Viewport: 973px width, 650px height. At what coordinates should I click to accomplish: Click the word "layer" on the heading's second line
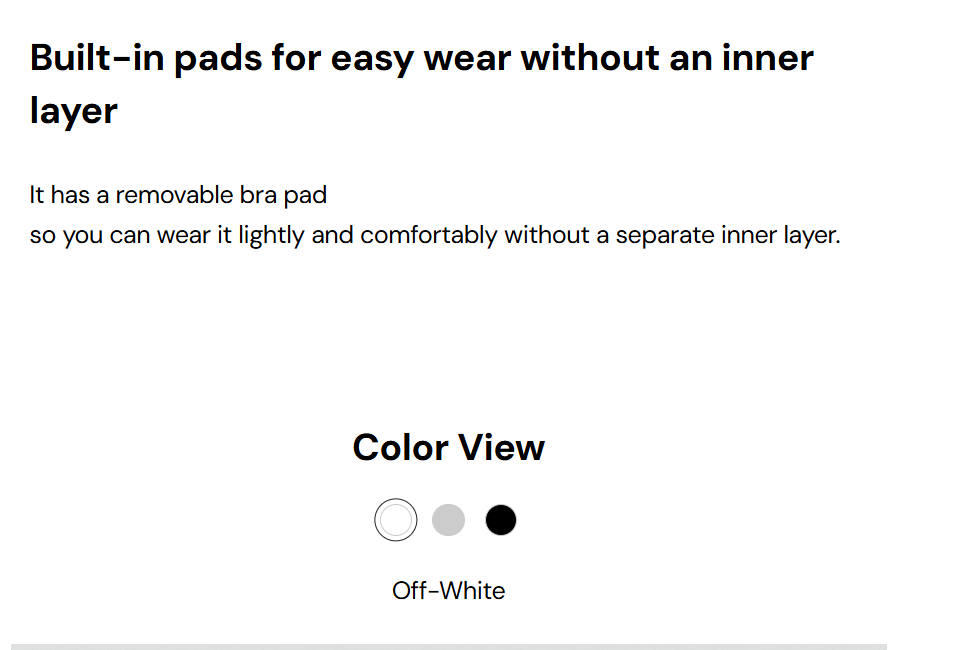click(74, 110)
